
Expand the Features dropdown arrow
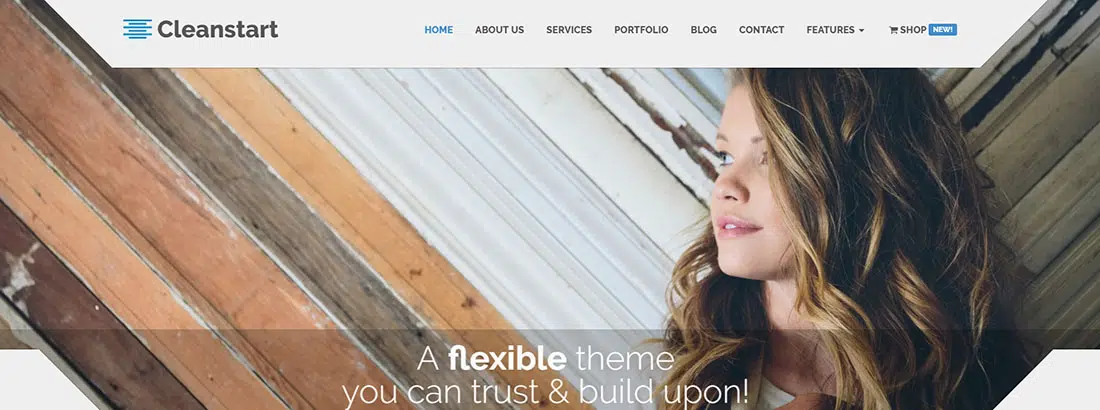[861, 31]
